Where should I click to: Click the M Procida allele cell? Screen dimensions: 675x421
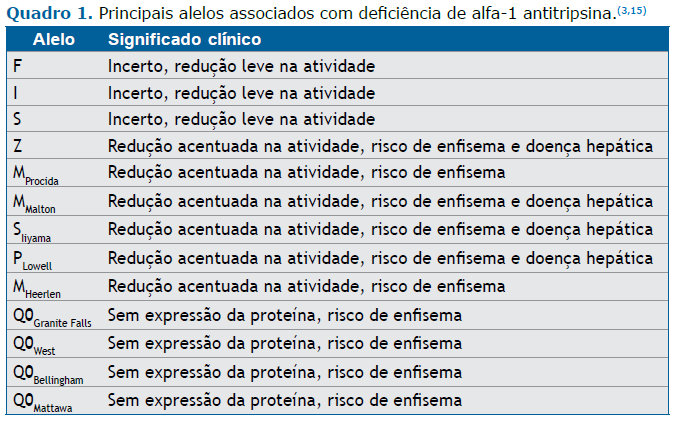pyautogui.click(x=39, y=174)
